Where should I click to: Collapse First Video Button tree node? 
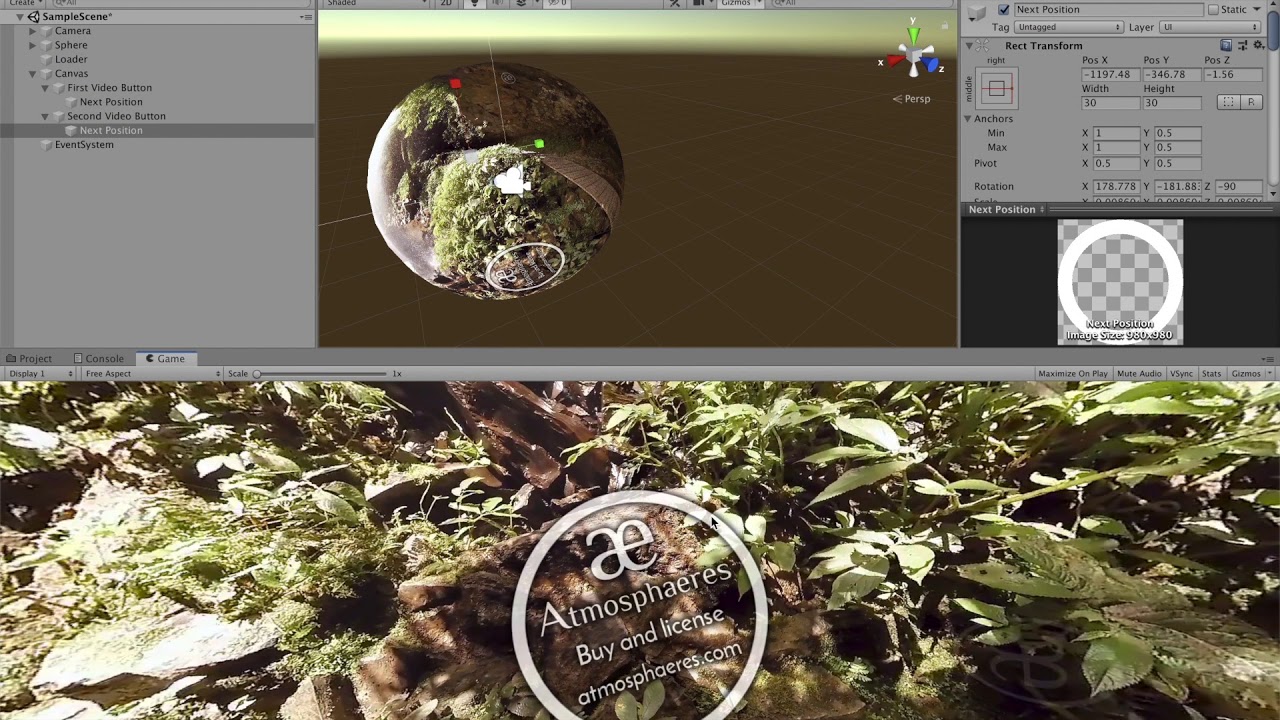45,88
